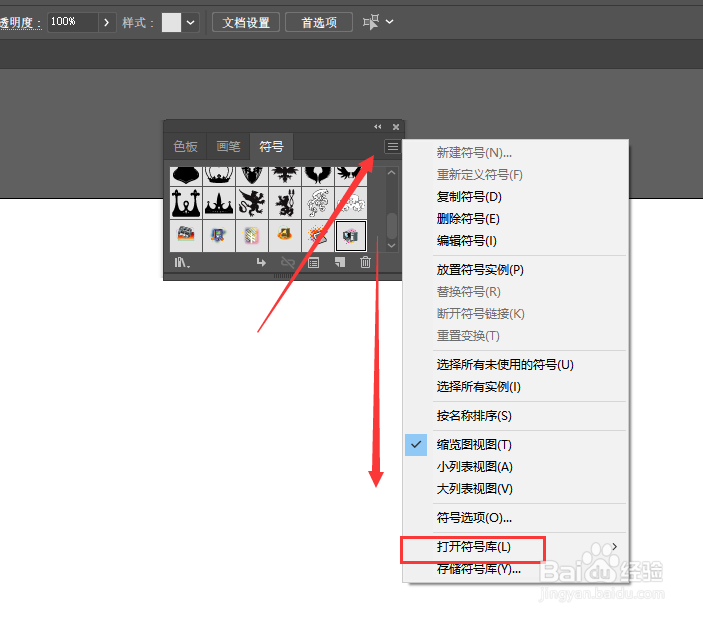This screenshot has height=618, width=703.
Task: Switch to the 画笔 tab
Action: pyautogui.click(x=228, y=147)
